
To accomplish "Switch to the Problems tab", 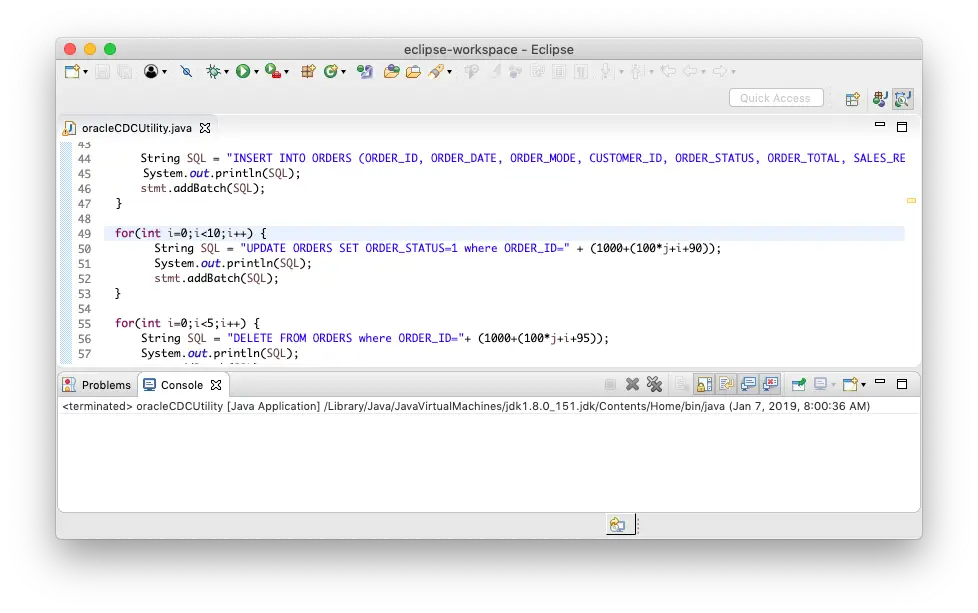I will (x=98, y=385).
